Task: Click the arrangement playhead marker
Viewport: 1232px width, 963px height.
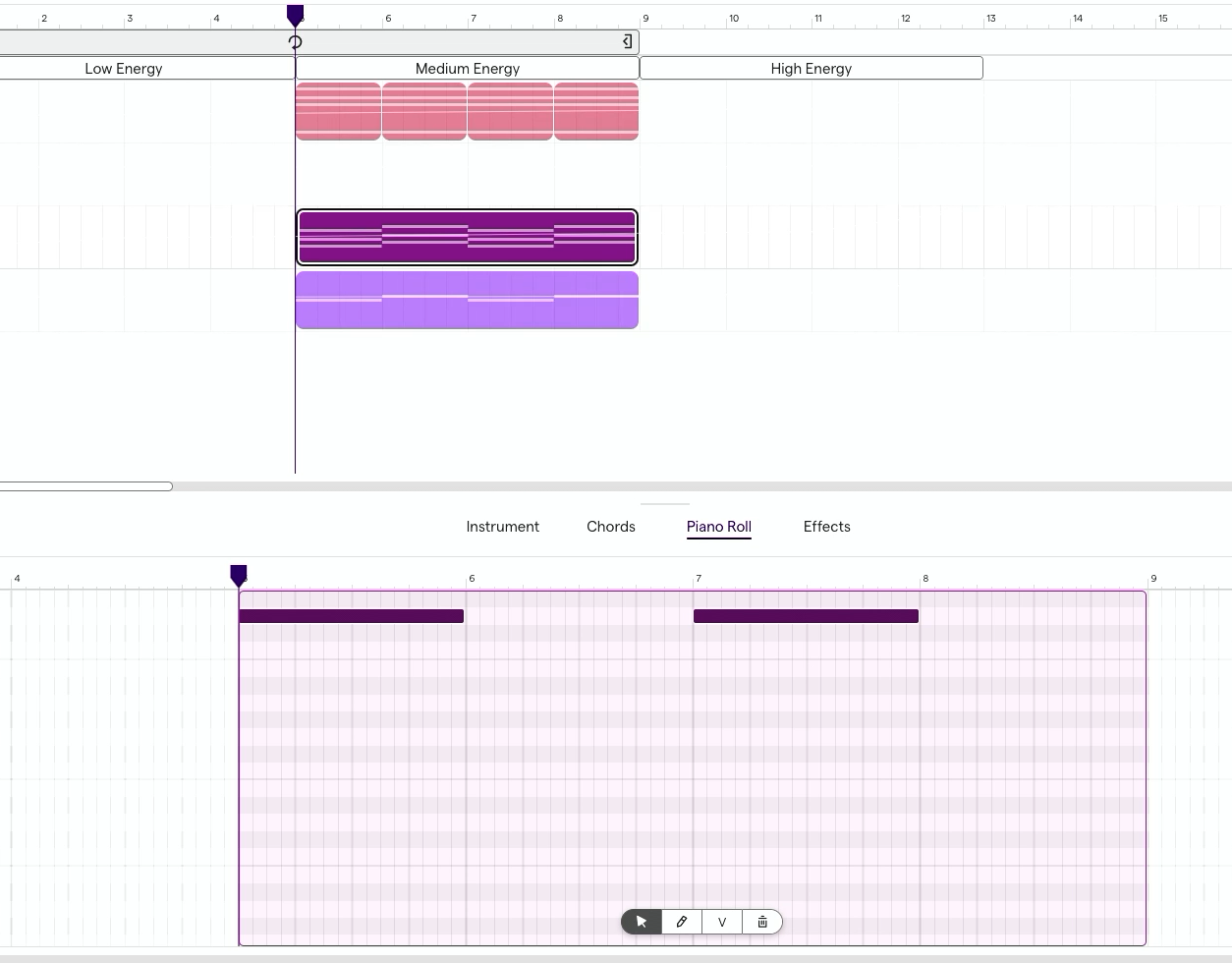Action: 295,15
